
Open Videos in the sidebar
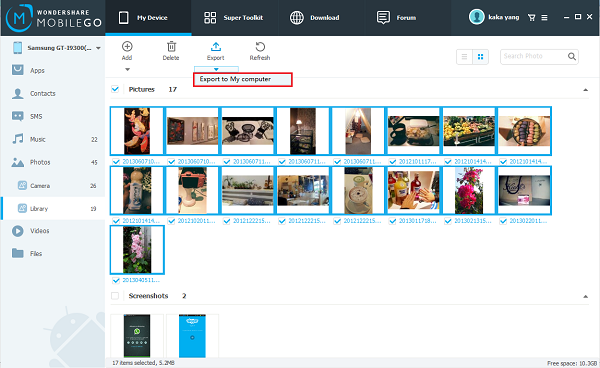point(52,231)
